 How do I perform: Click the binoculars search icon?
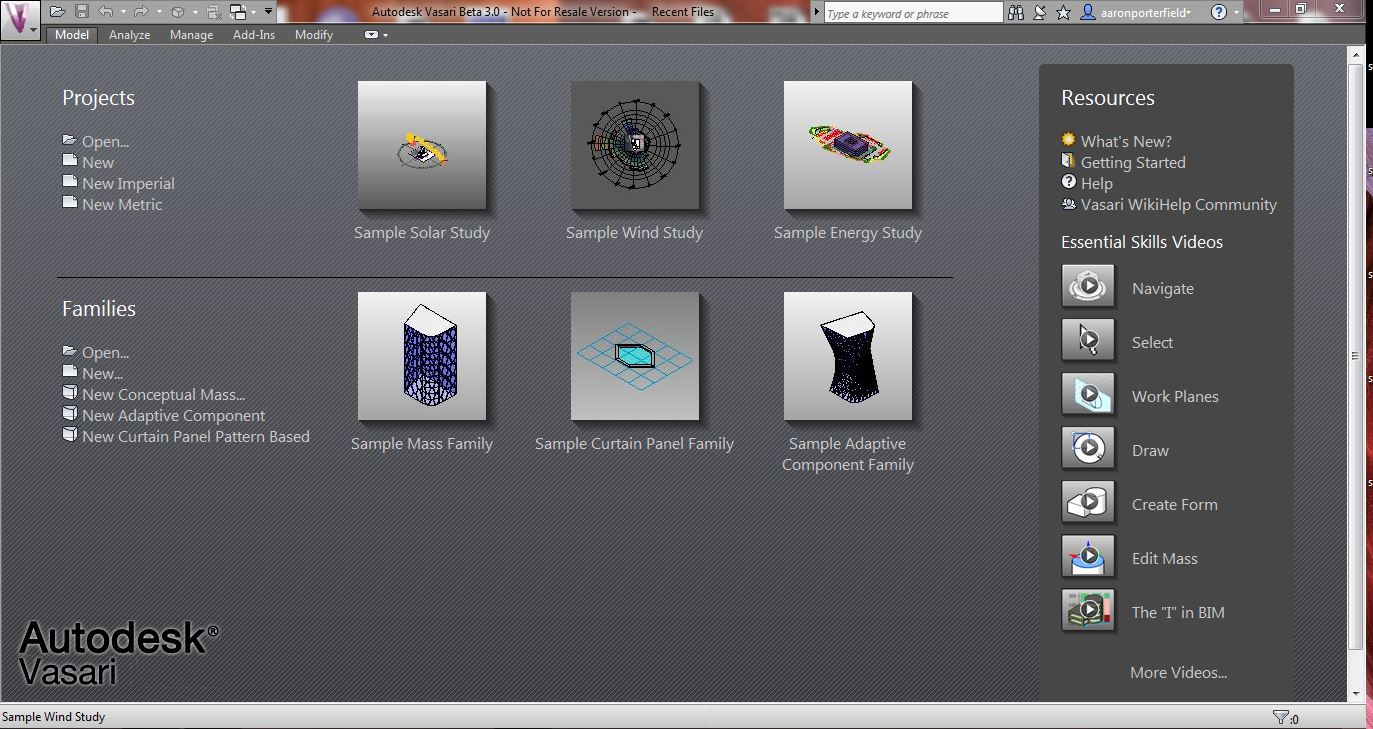1016,13
